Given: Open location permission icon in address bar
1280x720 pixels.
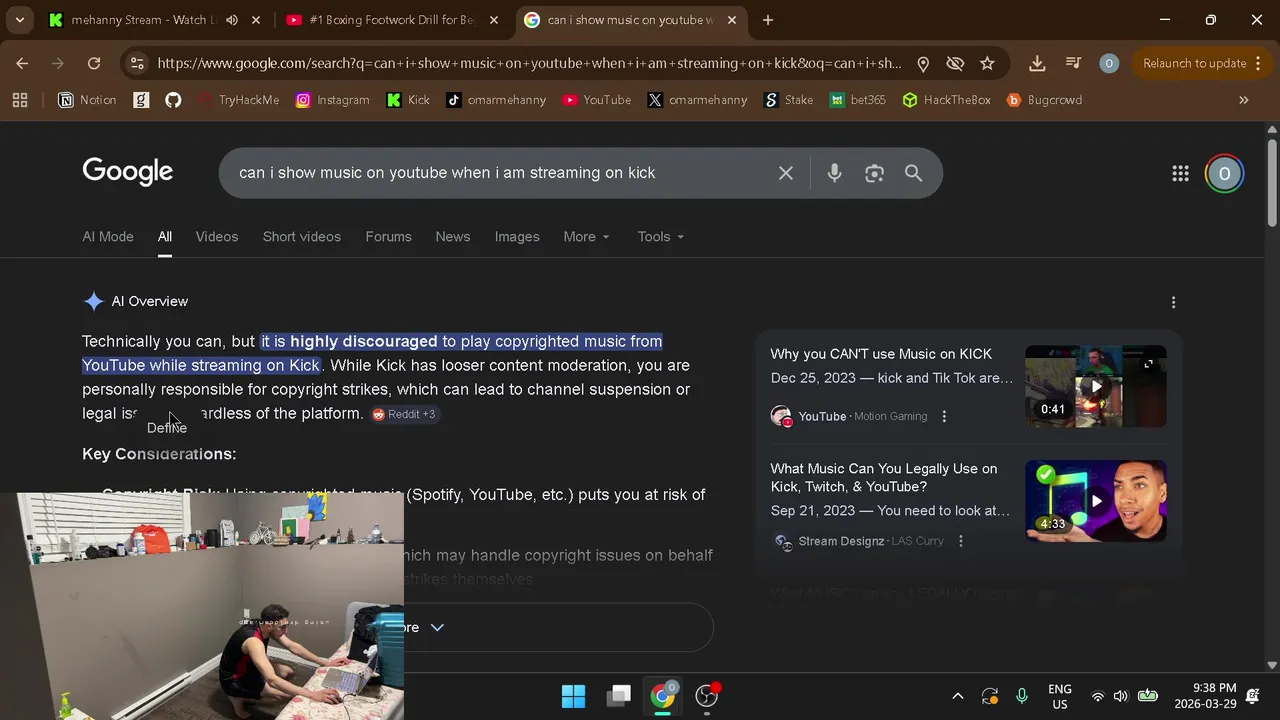Looking at the screenshot, I should [923, 63].
